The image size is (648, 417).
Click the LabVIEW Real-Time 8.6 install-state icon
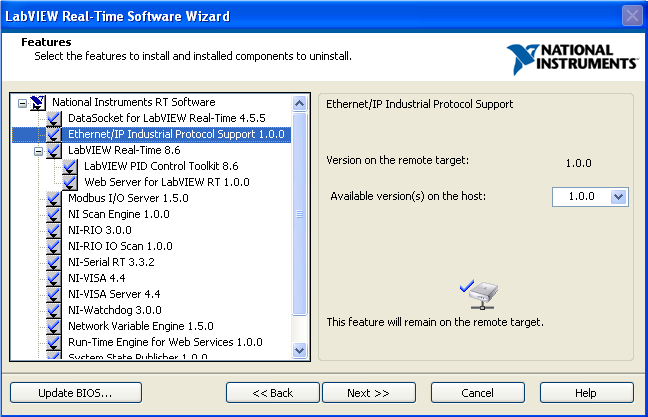[x=54, y=150]
